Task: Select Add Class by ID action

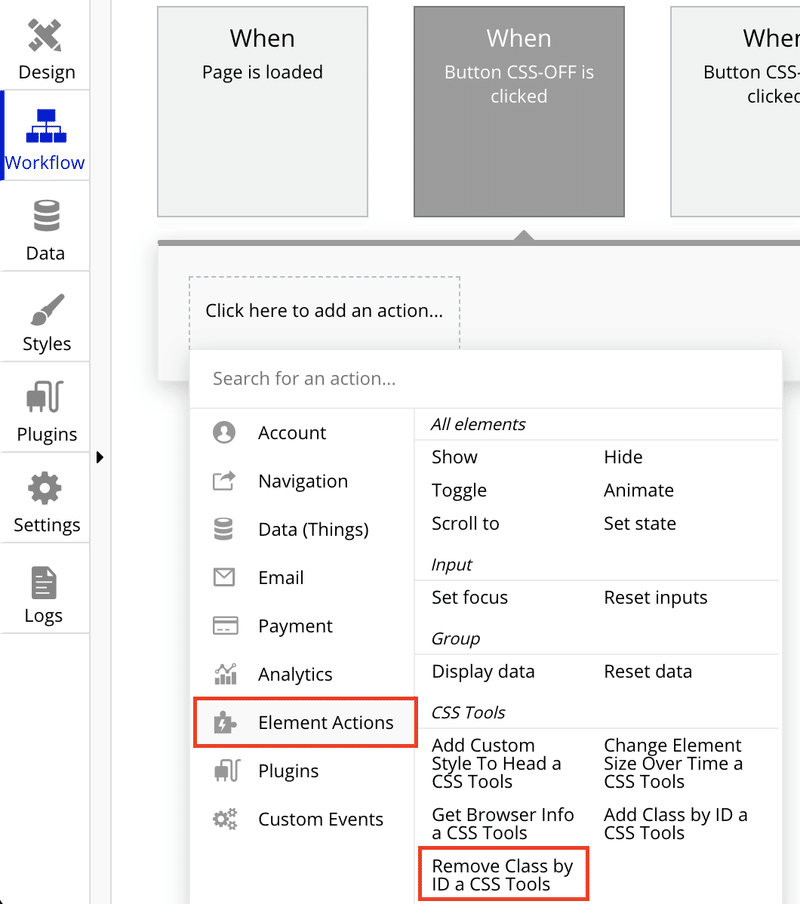Action: click(676, 823)
